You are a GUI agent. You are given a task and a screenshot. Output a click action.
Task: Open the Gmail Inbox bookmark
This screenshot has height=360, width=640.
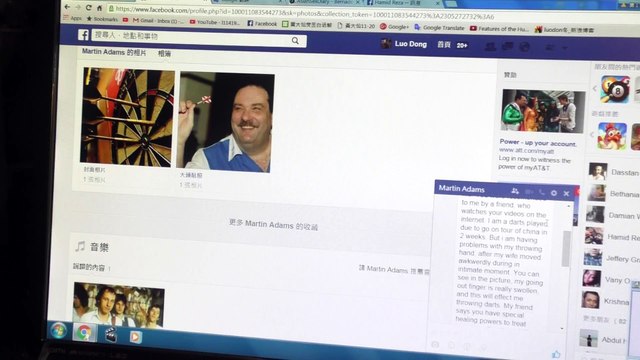click(158, 20)
